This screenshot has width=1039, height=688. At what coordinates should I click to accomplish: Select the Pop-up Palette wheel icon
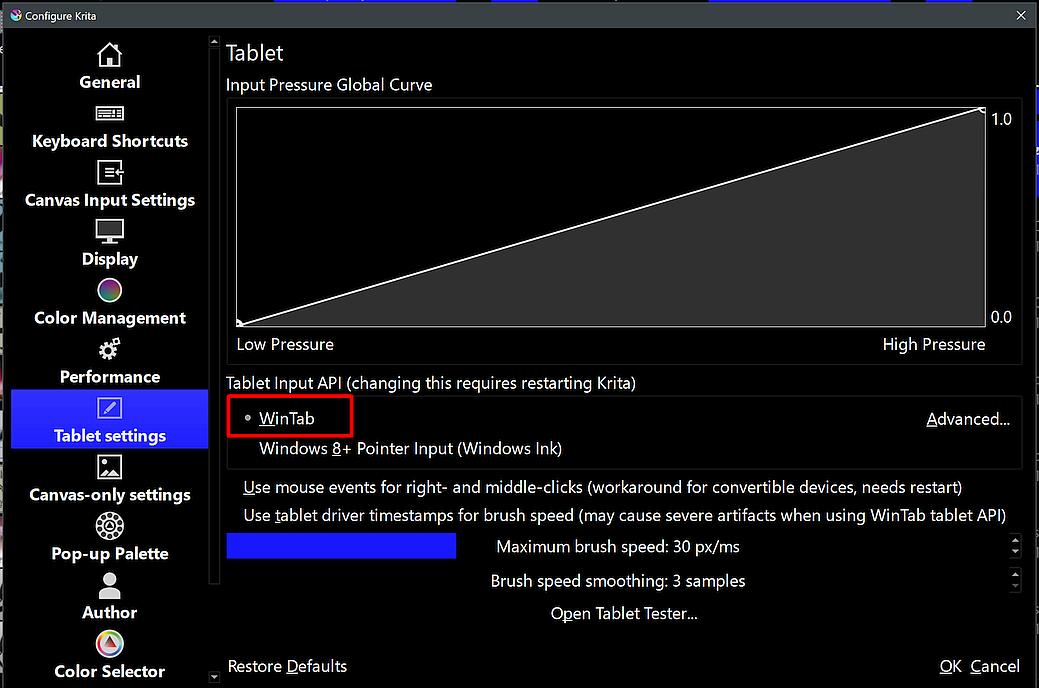coord(109,526)
